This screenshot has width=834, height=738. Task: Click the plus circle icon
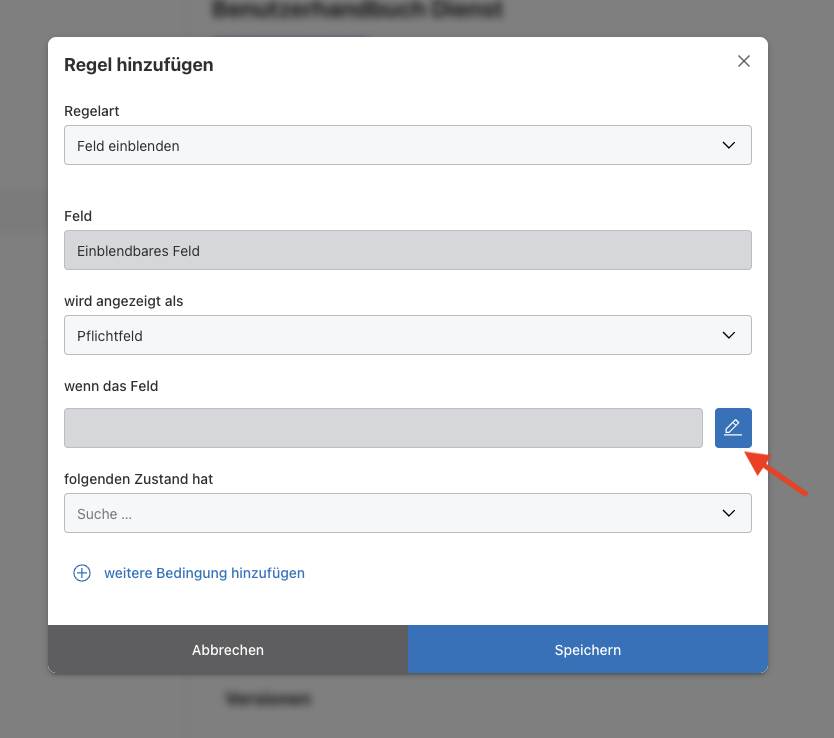point(82,573)
